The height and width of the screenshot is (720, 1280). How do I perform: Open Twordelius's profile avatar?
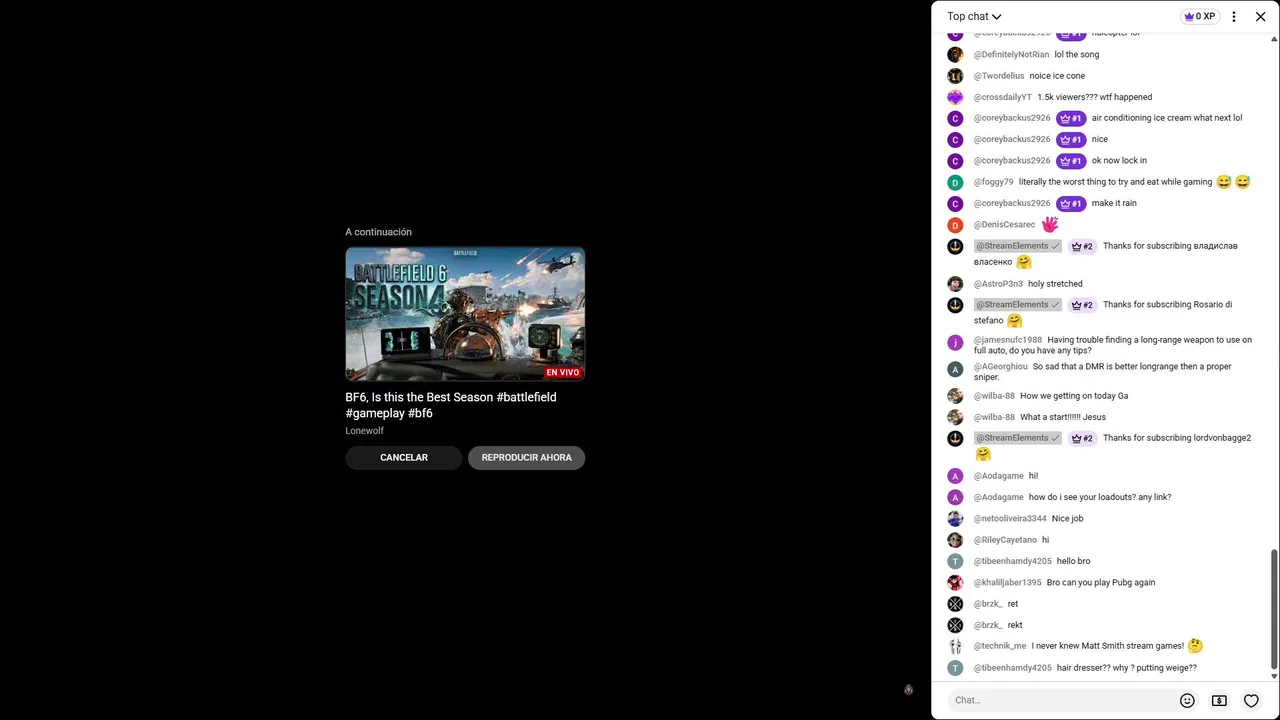click(x=955, y=76)
